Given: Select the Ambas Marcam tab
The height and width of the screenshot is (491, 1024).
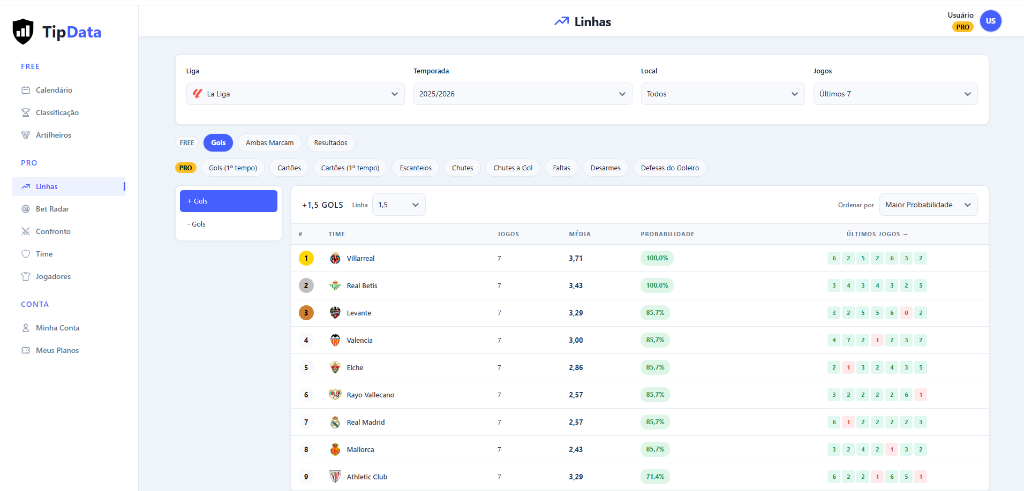Looking at the screenshot, I should pos(270,142).
